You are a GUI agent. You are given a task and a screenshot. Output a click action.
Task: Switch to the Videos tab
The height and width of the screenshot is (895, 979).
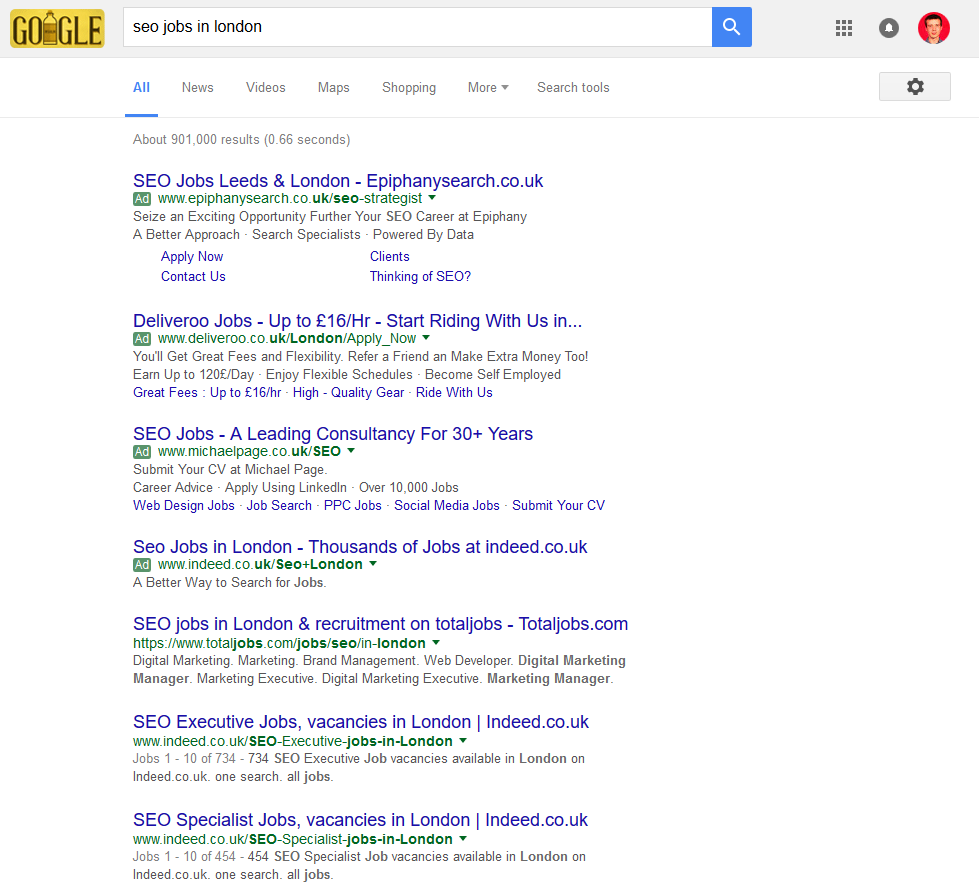coord(265,87)
